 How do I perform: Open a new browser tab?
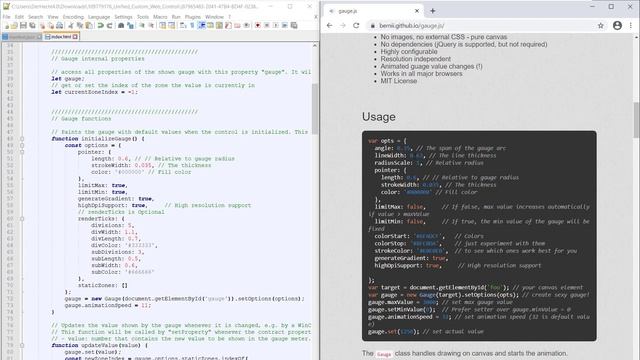pos(433,11)
